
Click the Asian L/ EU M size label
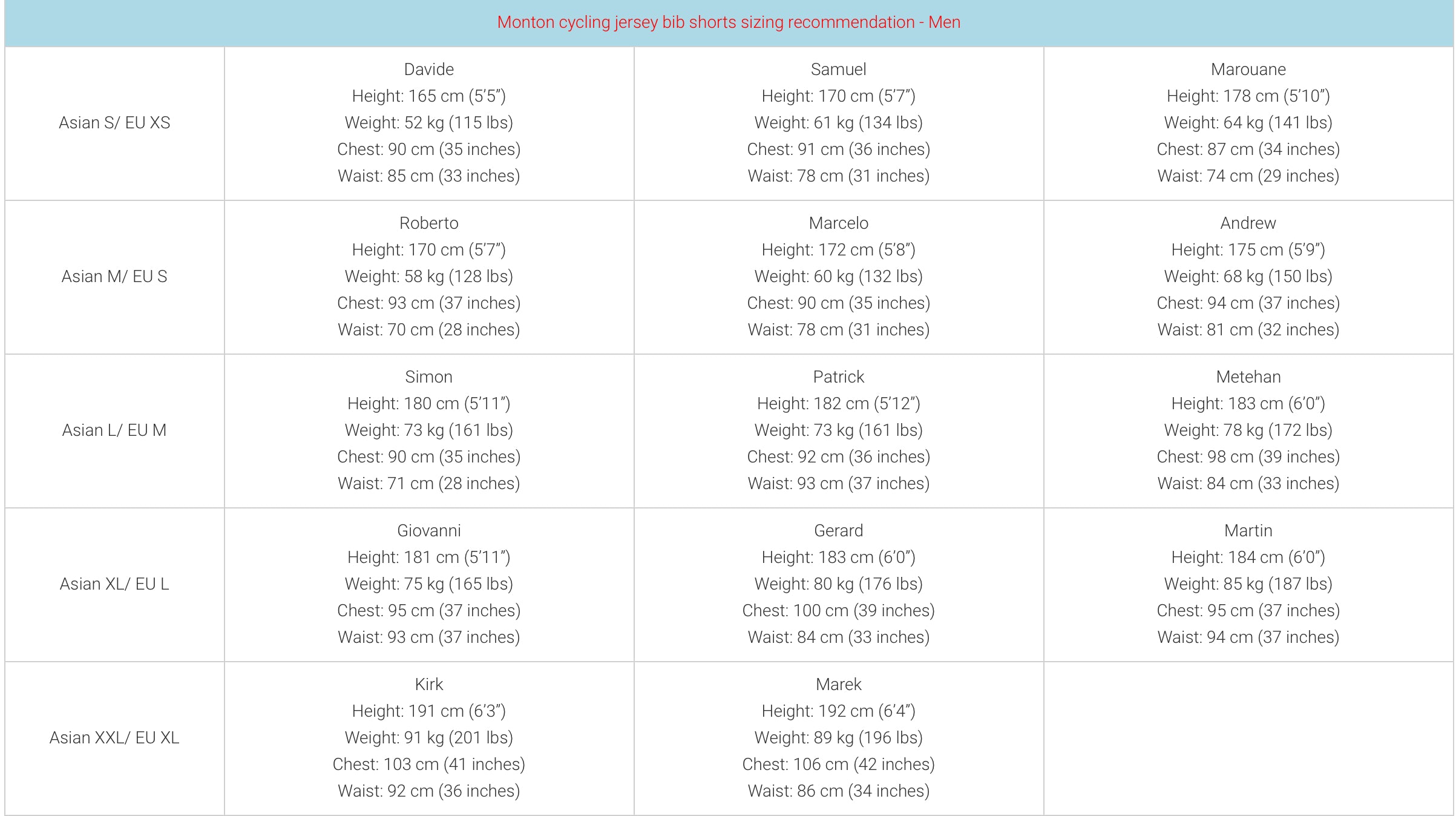tap(114, 430)
